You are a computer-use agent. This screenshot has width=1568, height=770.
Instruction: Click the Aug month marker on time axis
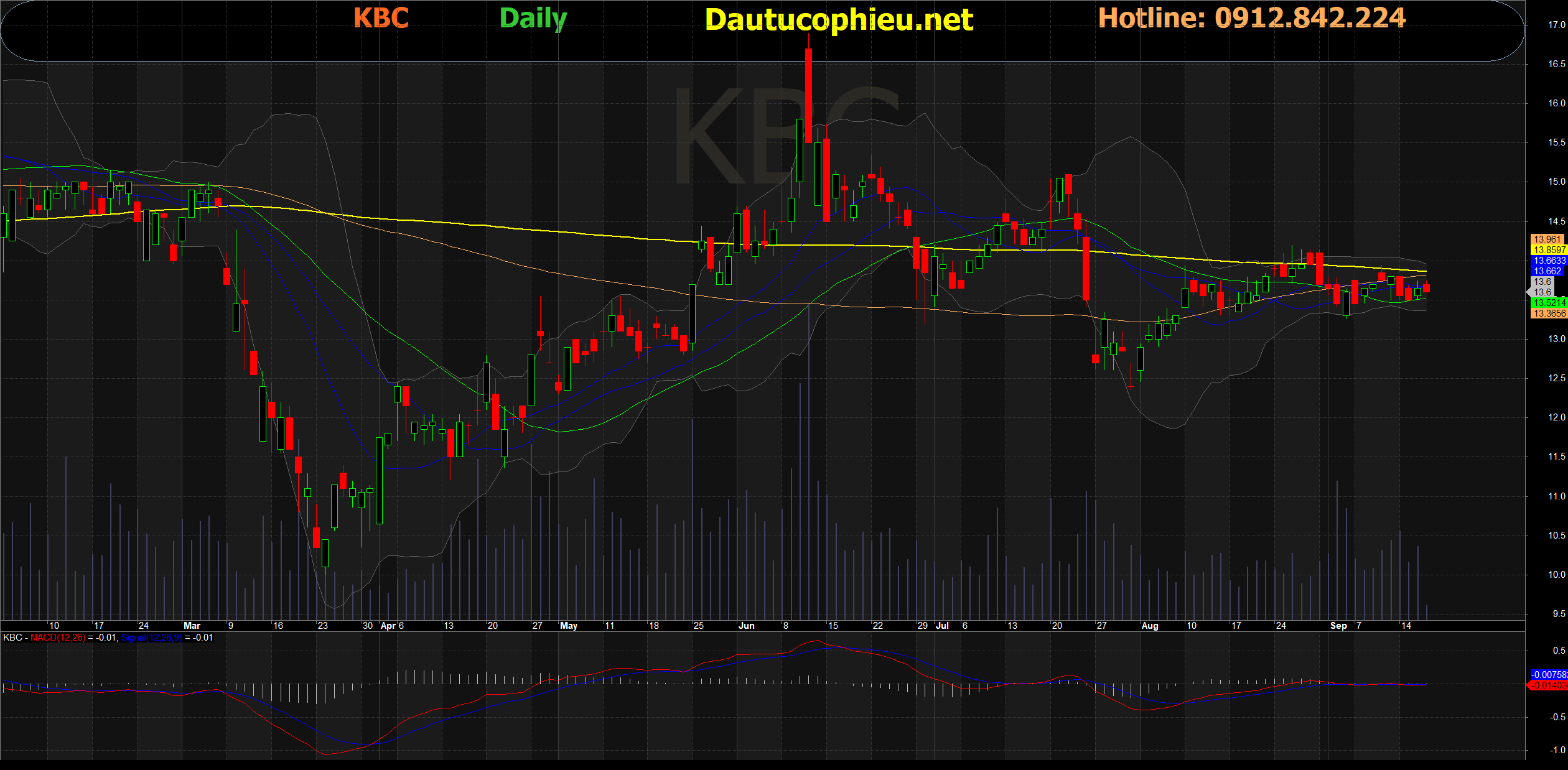coord(1150,626)
